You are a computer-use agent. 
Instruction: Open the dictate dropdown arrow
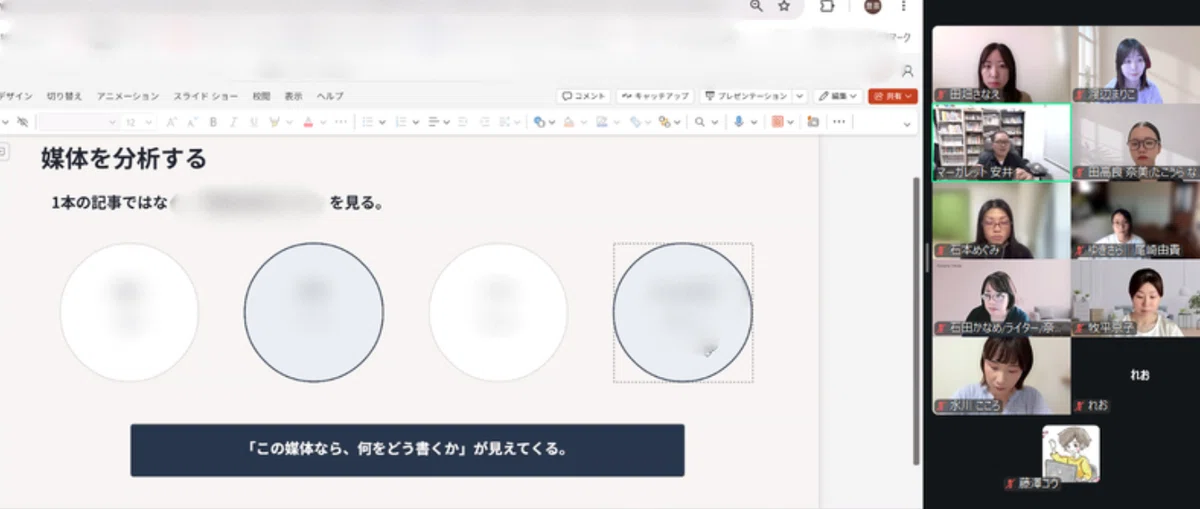click(x=754, y=122)
